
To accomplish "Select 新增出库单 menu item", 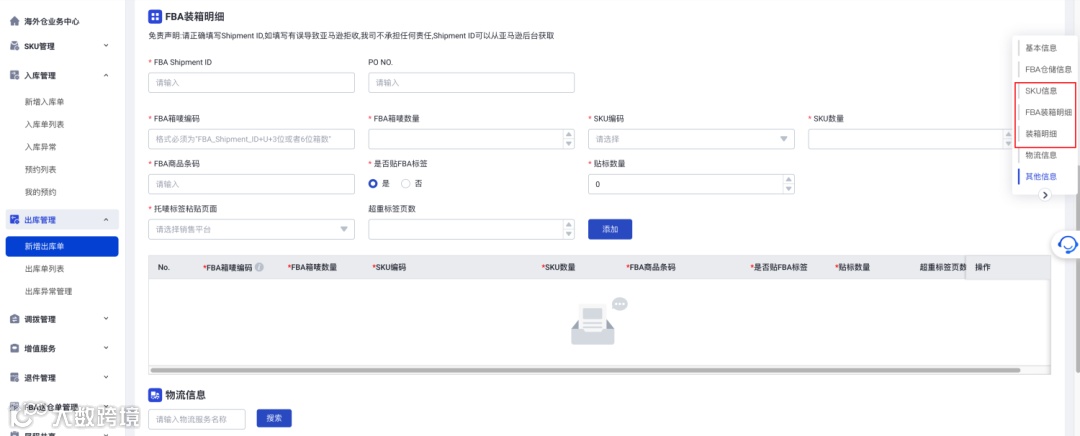I will (x=62, y=247).
